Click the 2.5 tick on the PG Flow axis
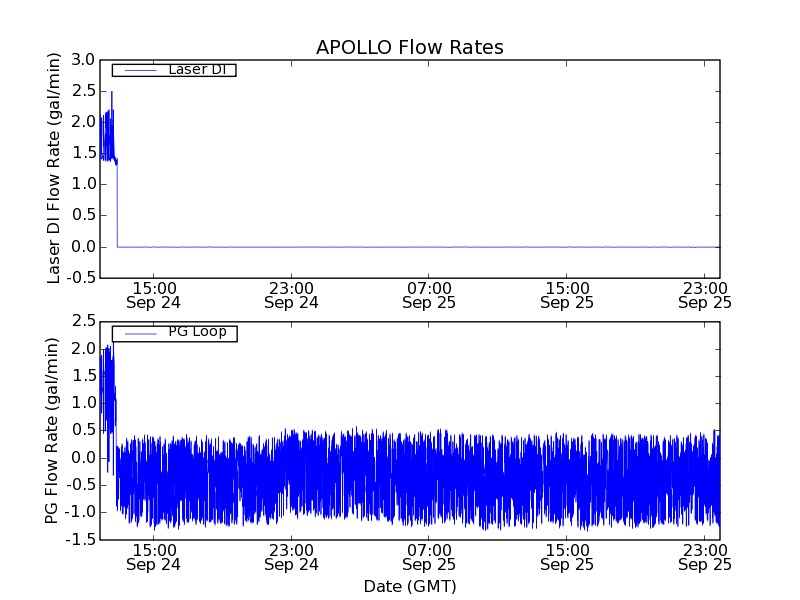 pos(83,321)
